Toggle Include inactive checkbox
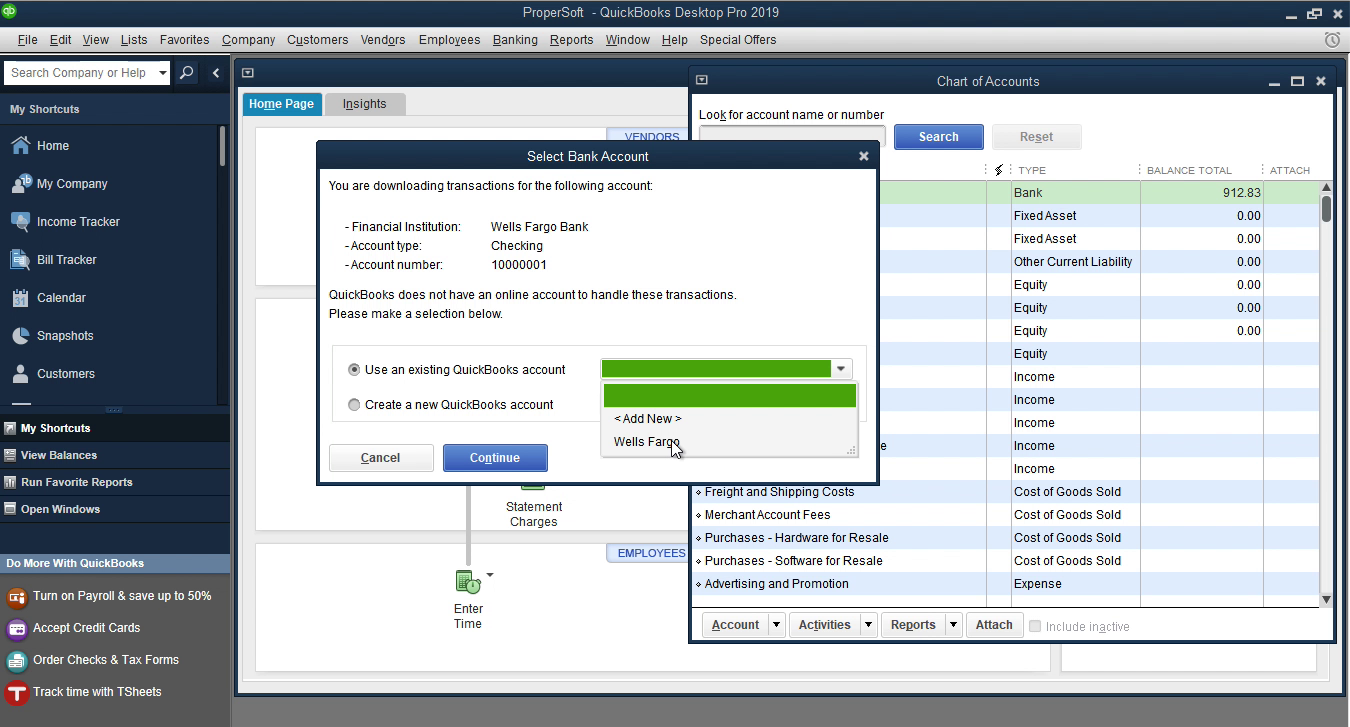1350x727 pixels. (1035, 626)
